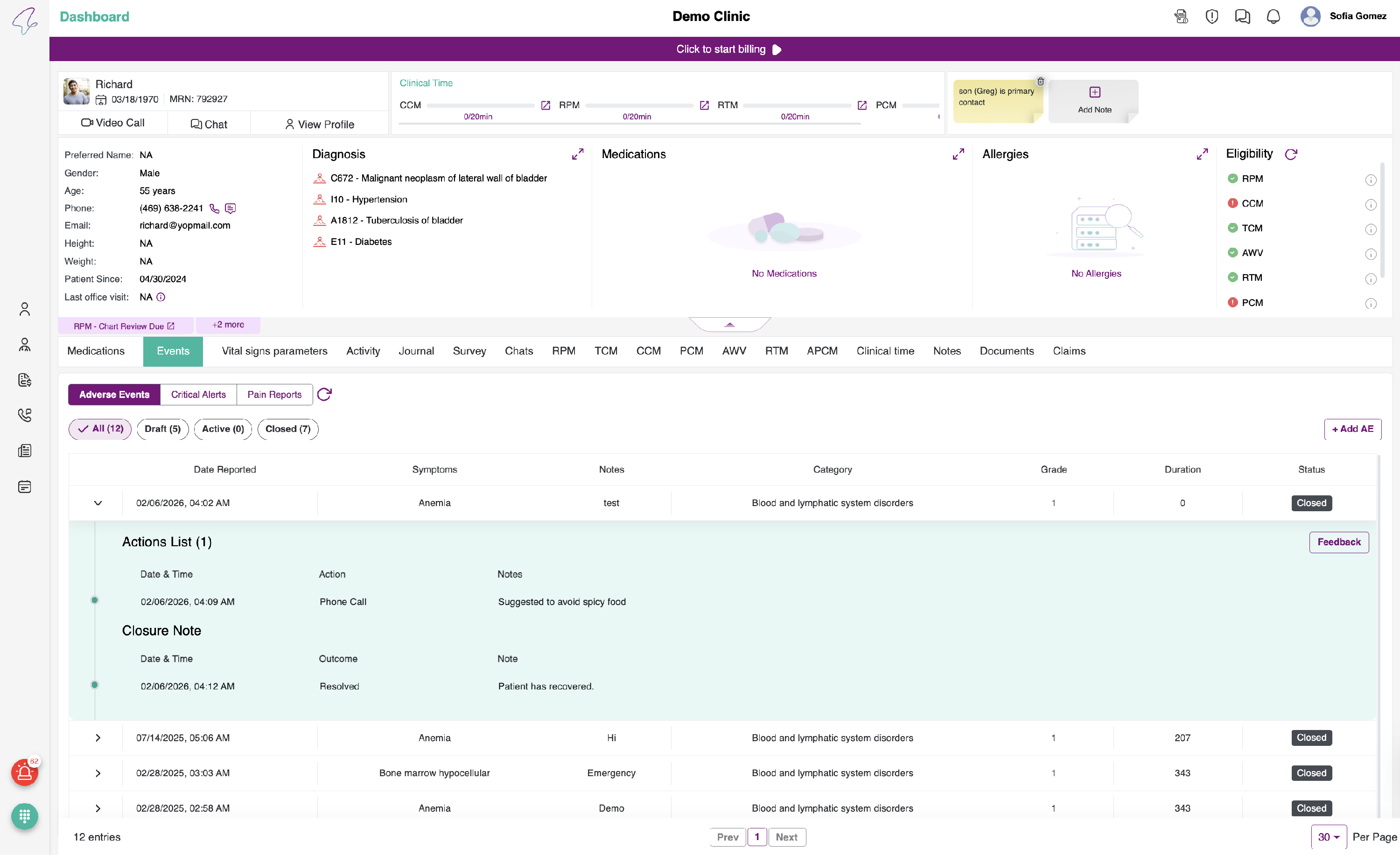
Task: Click the notification bell icon in header
Action: (1273, 16)
